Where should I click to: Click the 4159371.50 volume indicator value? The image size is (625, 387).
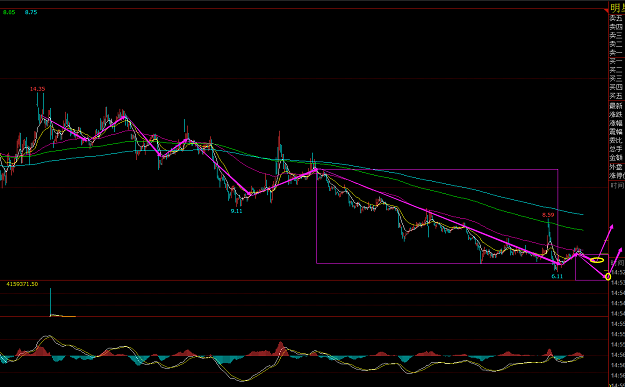tap(22, 284)
